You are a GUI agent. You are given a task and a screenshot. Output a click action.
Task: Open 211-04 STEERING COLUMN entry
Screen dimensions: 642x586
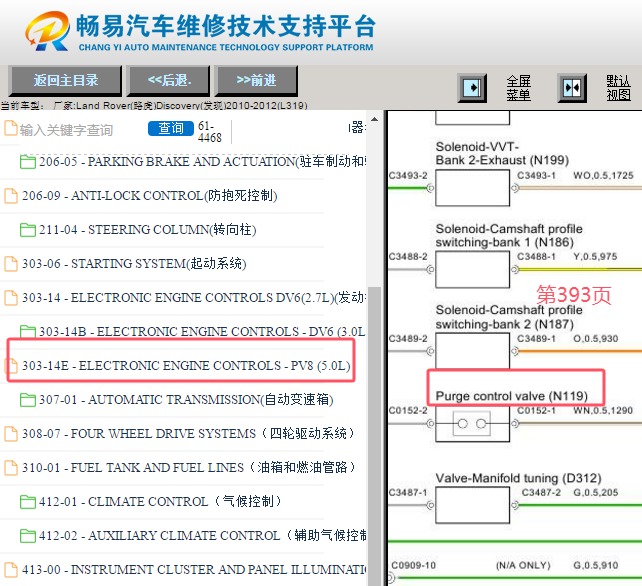pos(148,230)
